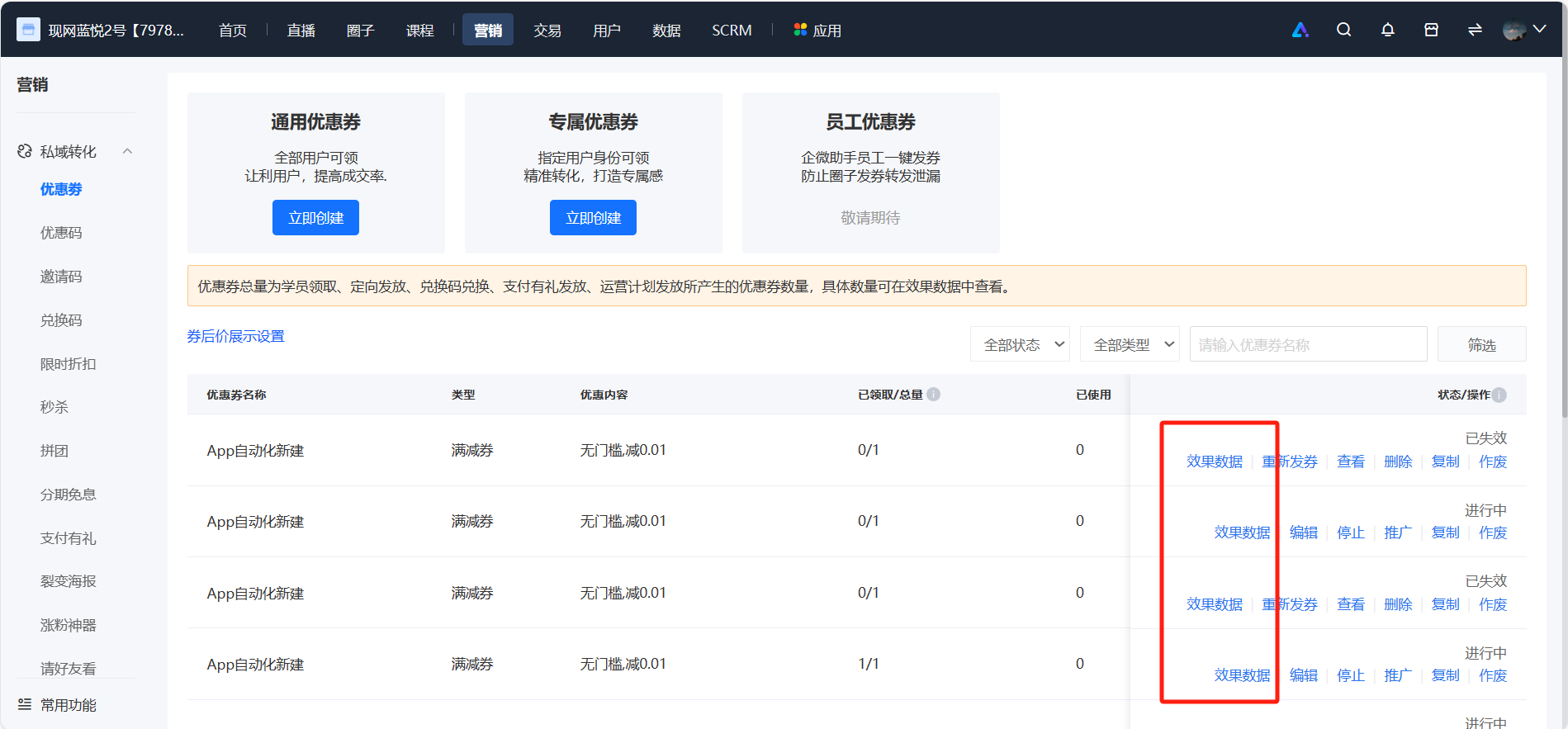Image resolution: width=1568 pixels, height=729 pixels.
Task: Select 限时折扣 in the sidebar
Action: point(68,364)
